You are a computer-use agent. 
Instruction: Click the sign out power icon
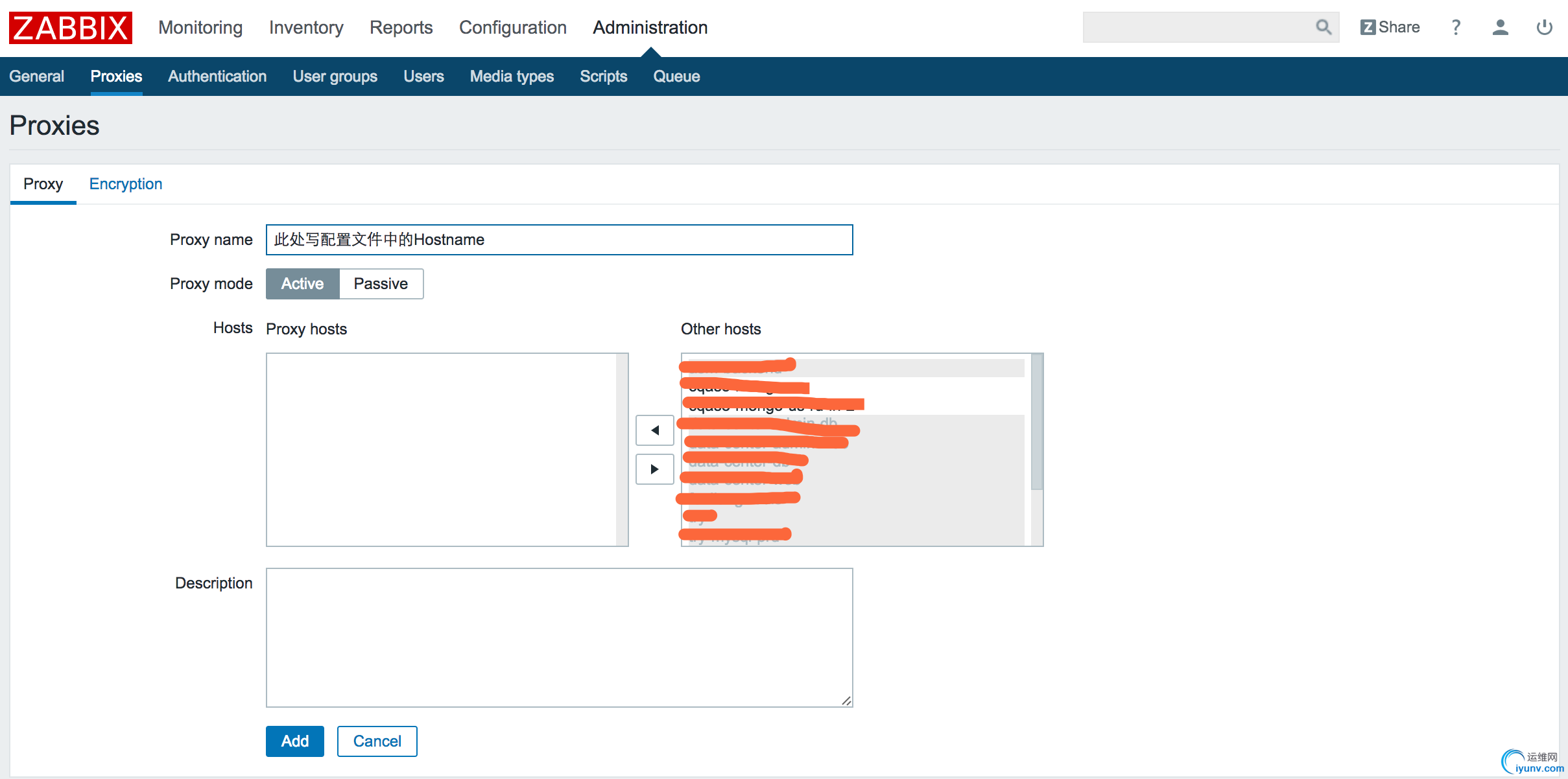(x=1544, y=27)
